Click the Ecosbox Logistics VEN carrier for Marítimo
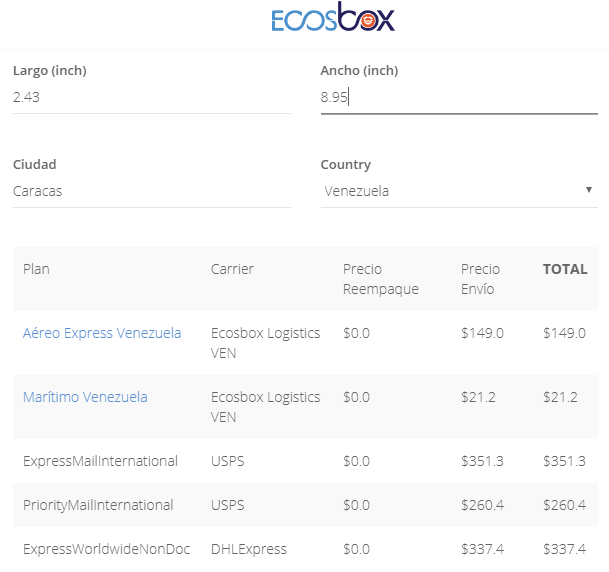 click(265, 406)
